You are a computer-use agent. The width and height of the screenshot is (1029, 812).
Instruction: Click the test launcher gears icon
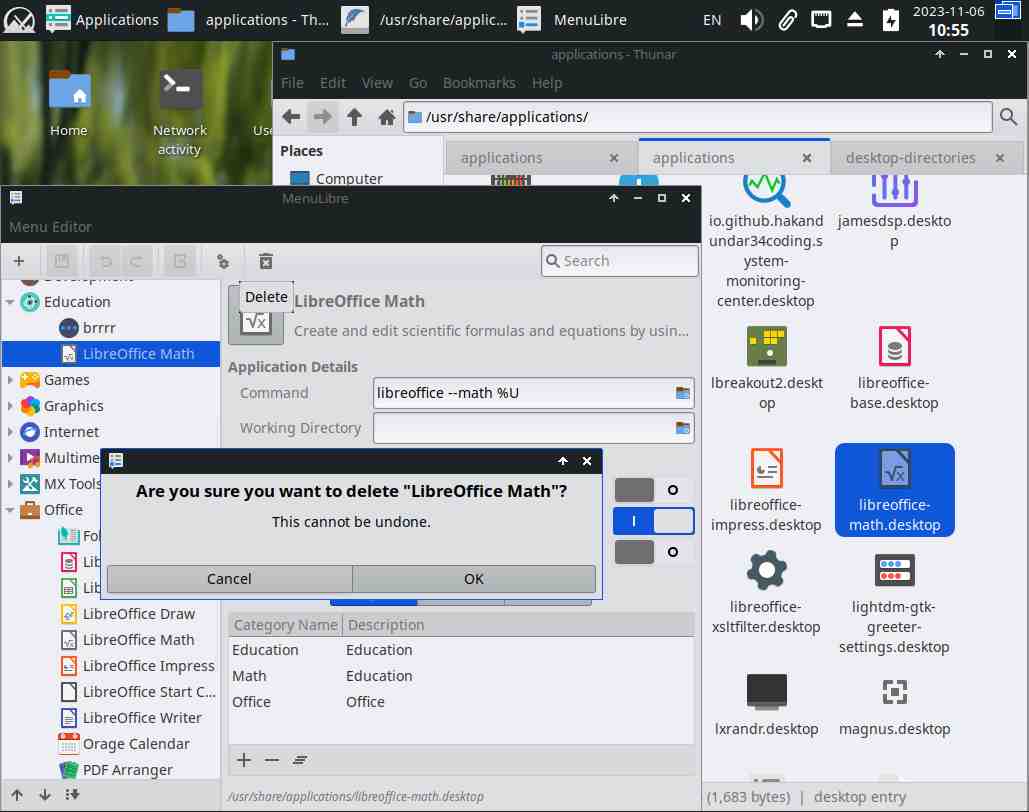coord(223,261)
